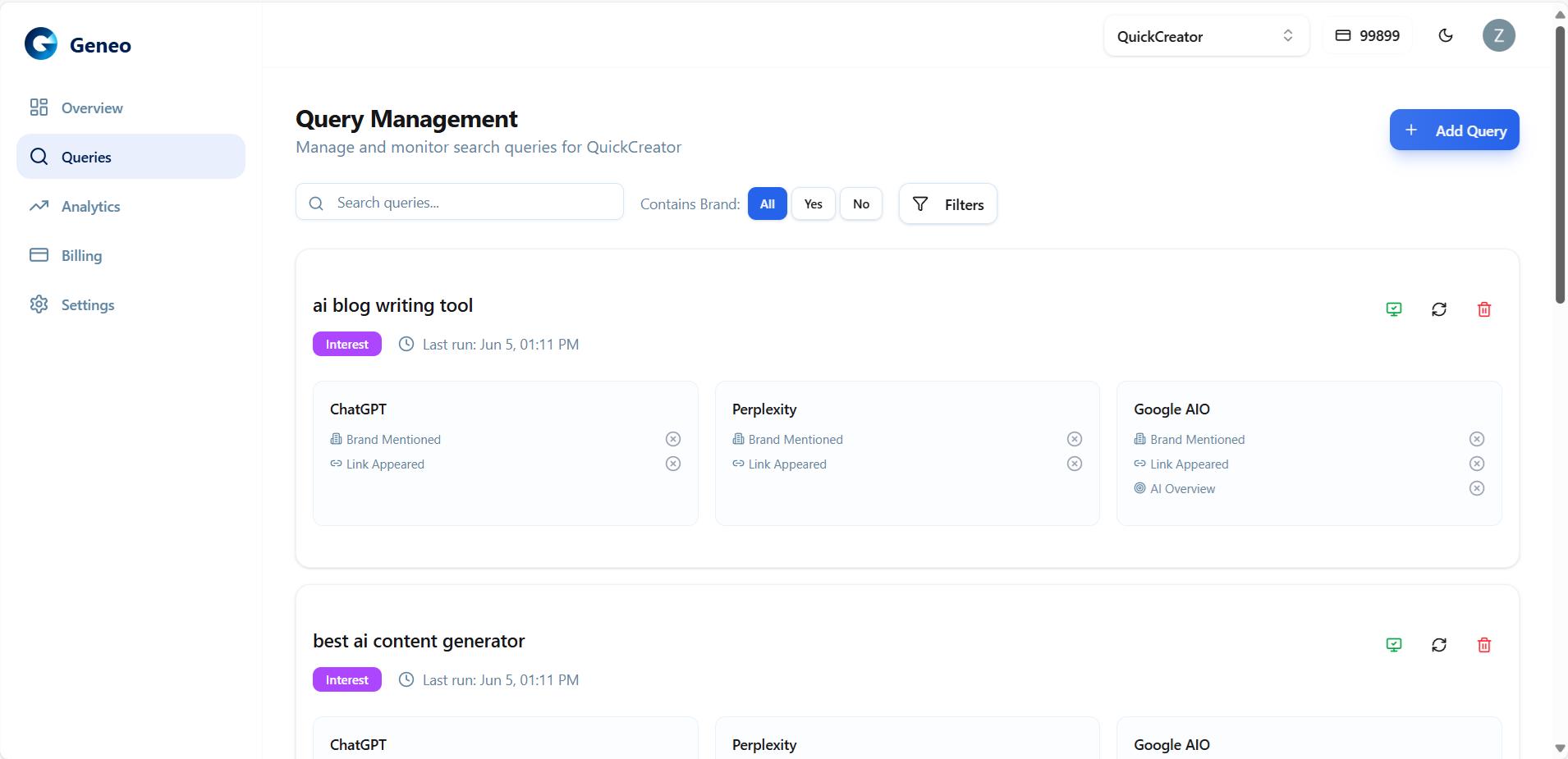Click the credits balance card icon
This screenshot has width=1568, height=759.
point(1343,35)
